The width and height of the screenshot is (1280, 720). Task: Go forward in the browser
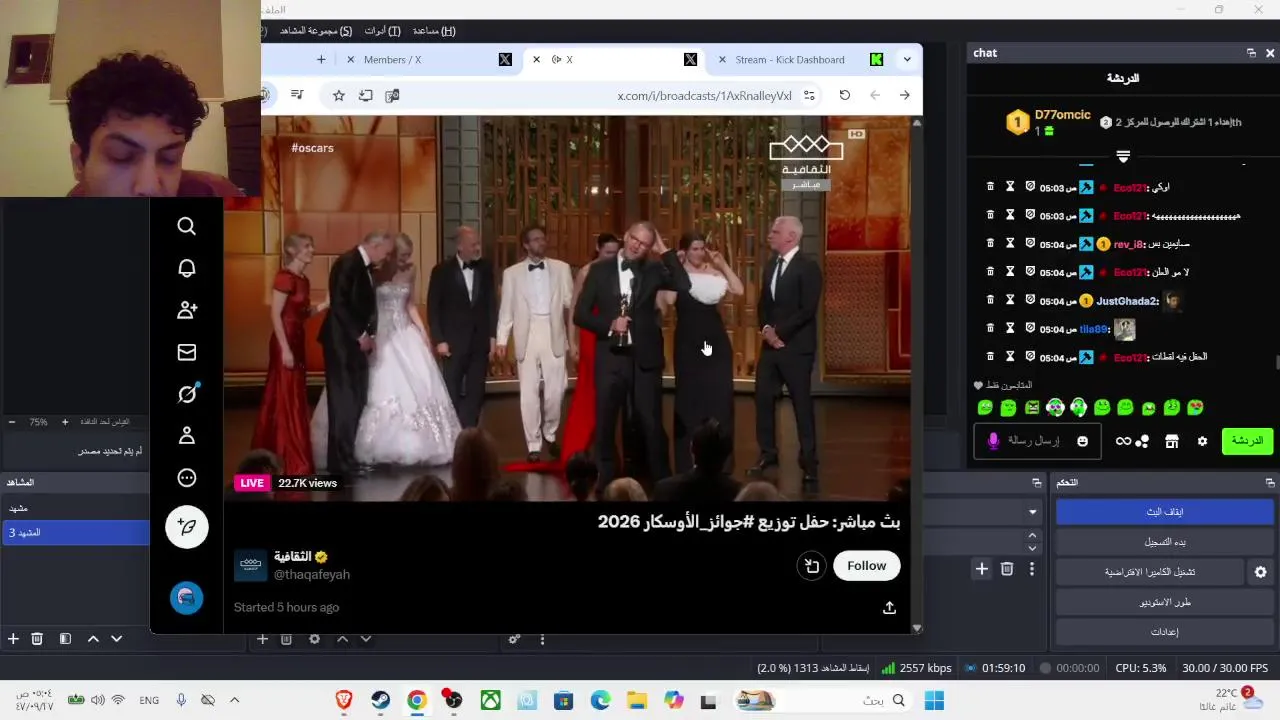(x=905, y=95)
